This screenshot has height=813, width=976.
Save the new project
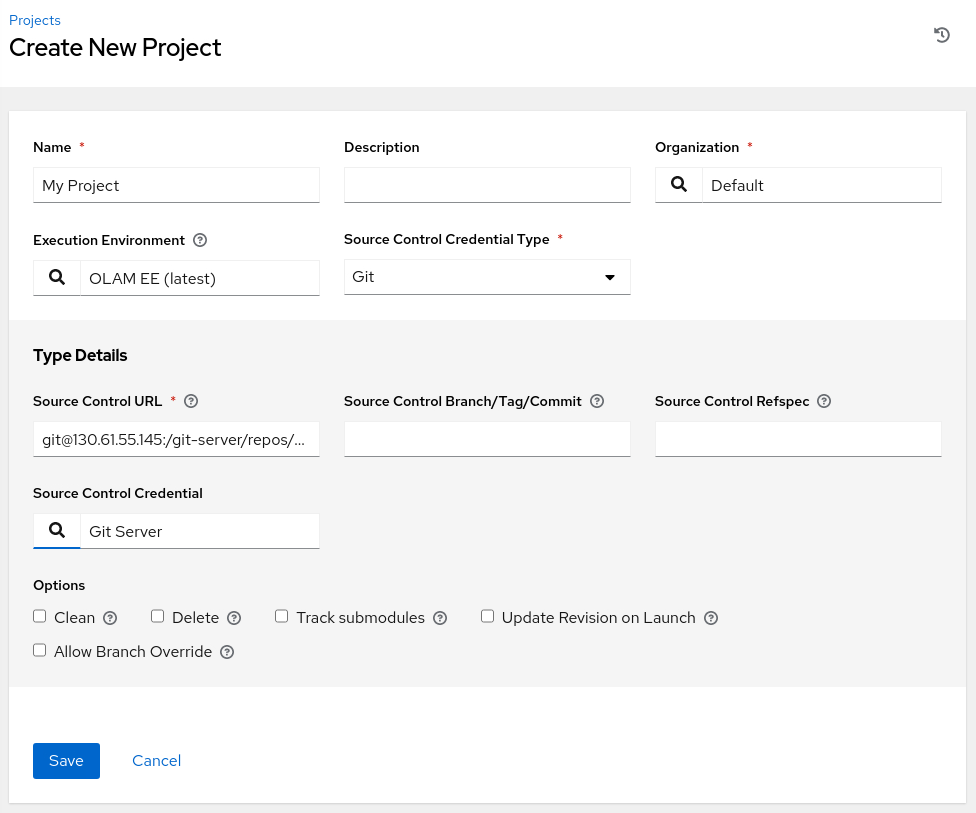point(66,761)
